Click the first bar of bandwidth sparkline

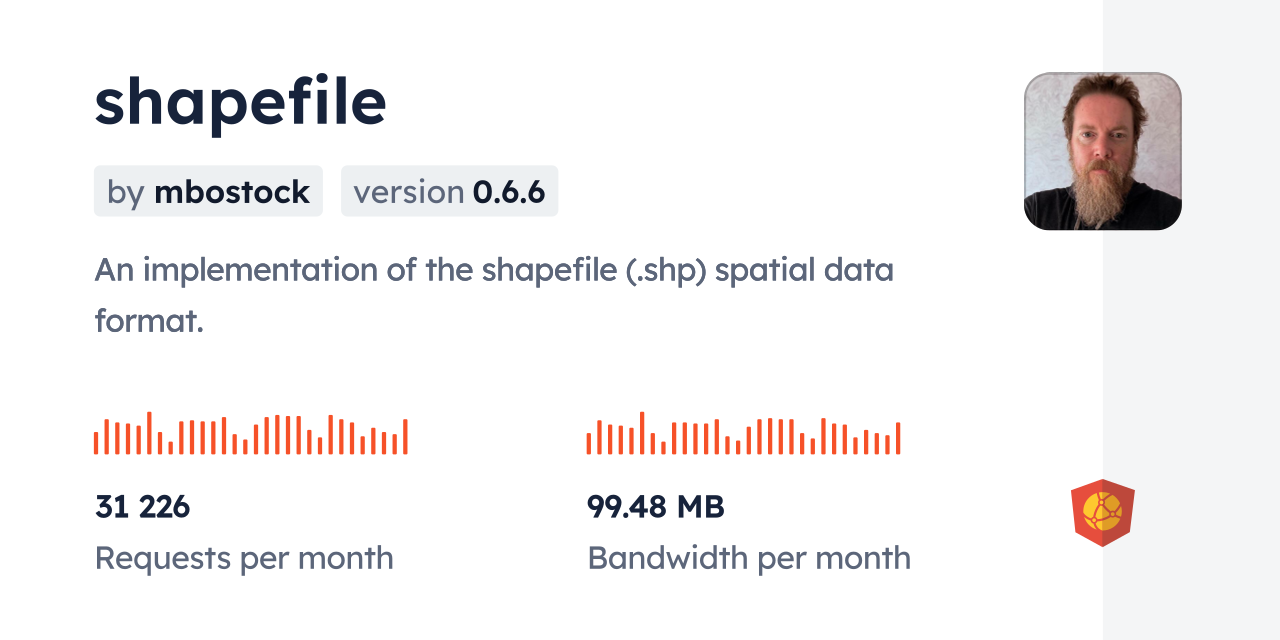(x=589, y=443)
